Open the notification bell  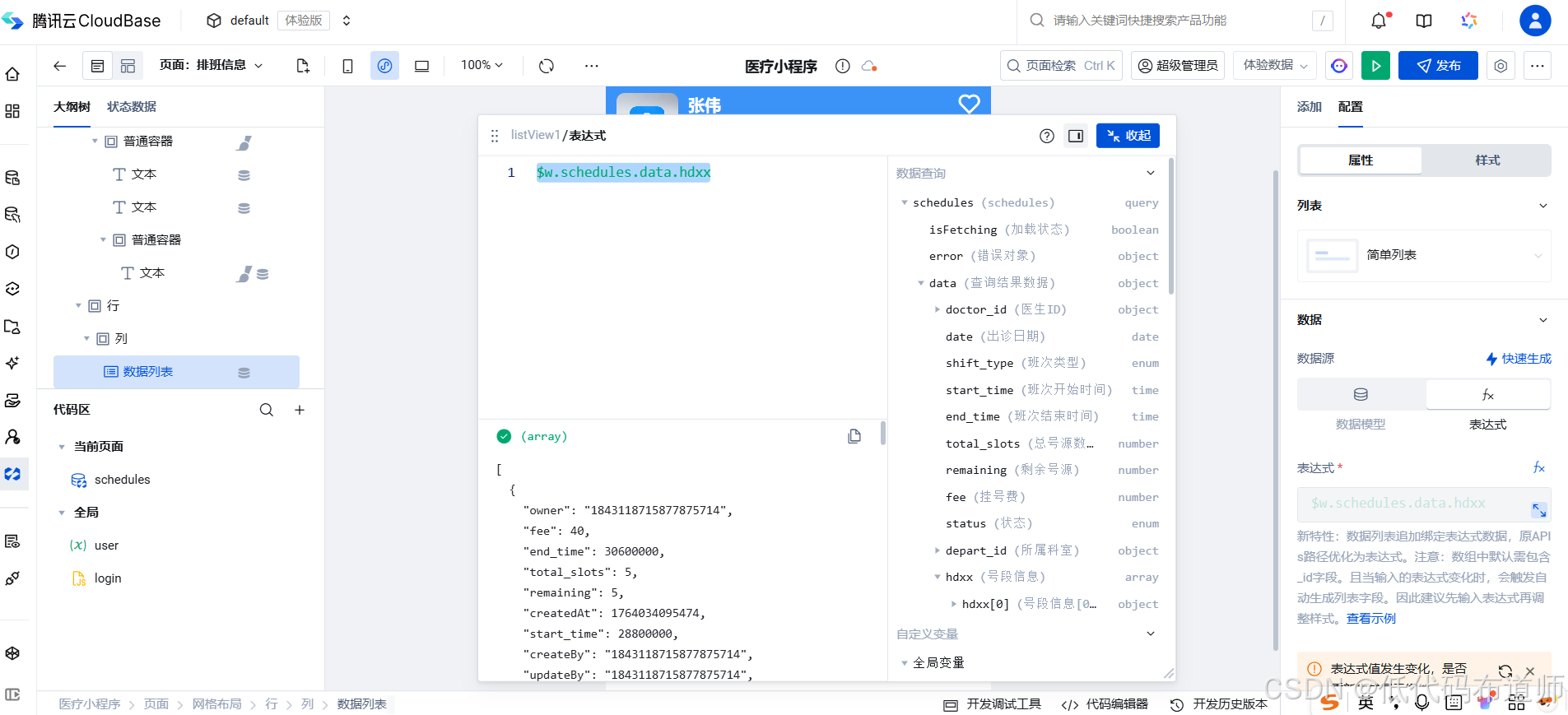[x=1379, y=21]
